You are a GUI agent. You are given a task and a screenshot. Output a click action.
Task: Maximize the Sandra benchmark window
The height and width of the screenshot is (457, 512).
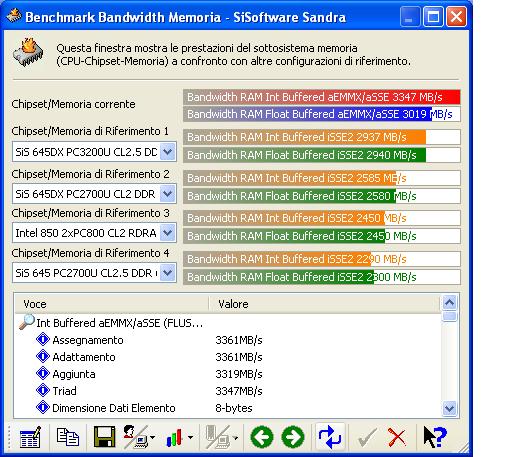[x=433, y=17]
